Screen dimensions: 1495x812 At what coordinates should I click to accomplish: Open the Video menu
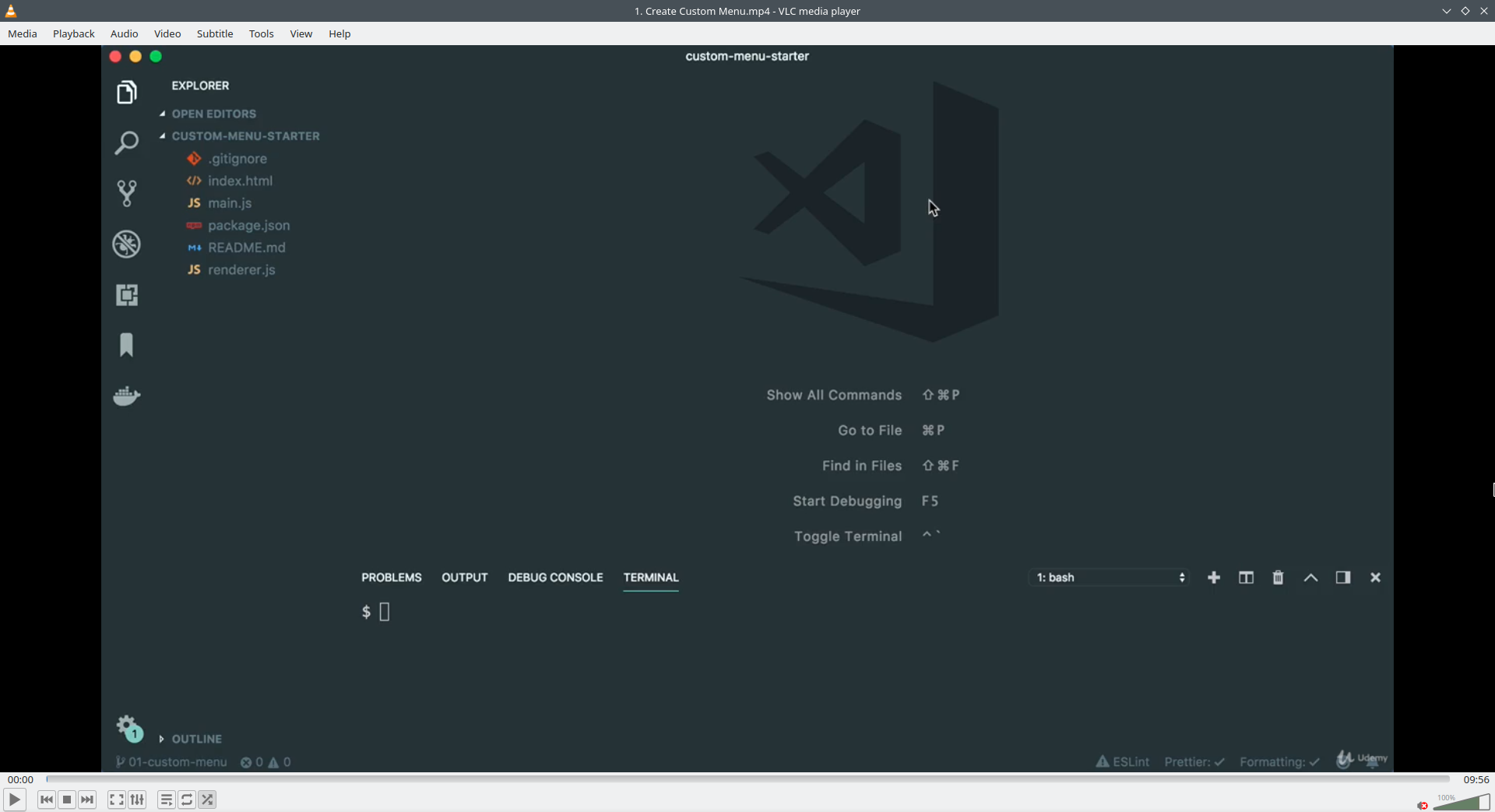click(167, 33)
